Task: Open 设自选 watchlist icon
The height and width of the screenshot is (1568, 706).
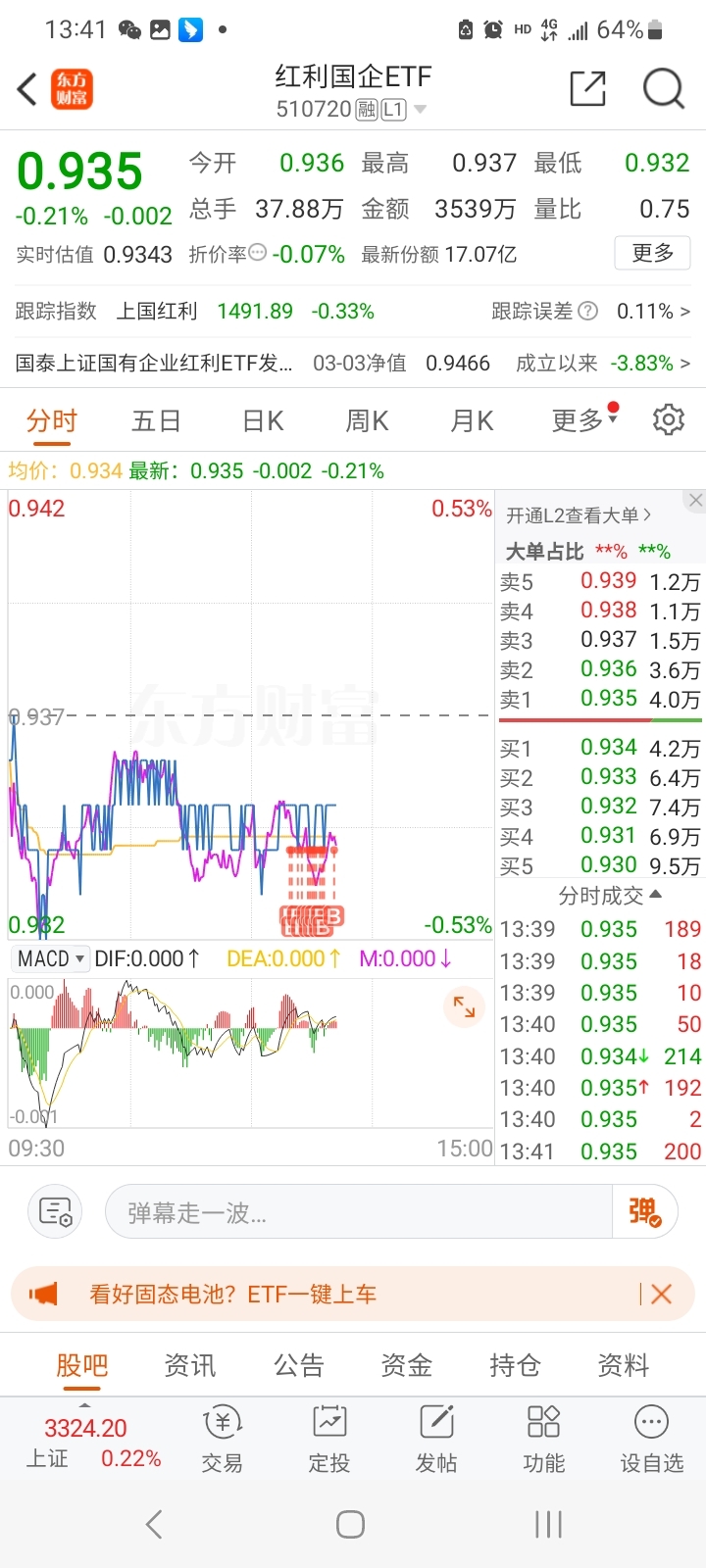Action: (651, 1439)
